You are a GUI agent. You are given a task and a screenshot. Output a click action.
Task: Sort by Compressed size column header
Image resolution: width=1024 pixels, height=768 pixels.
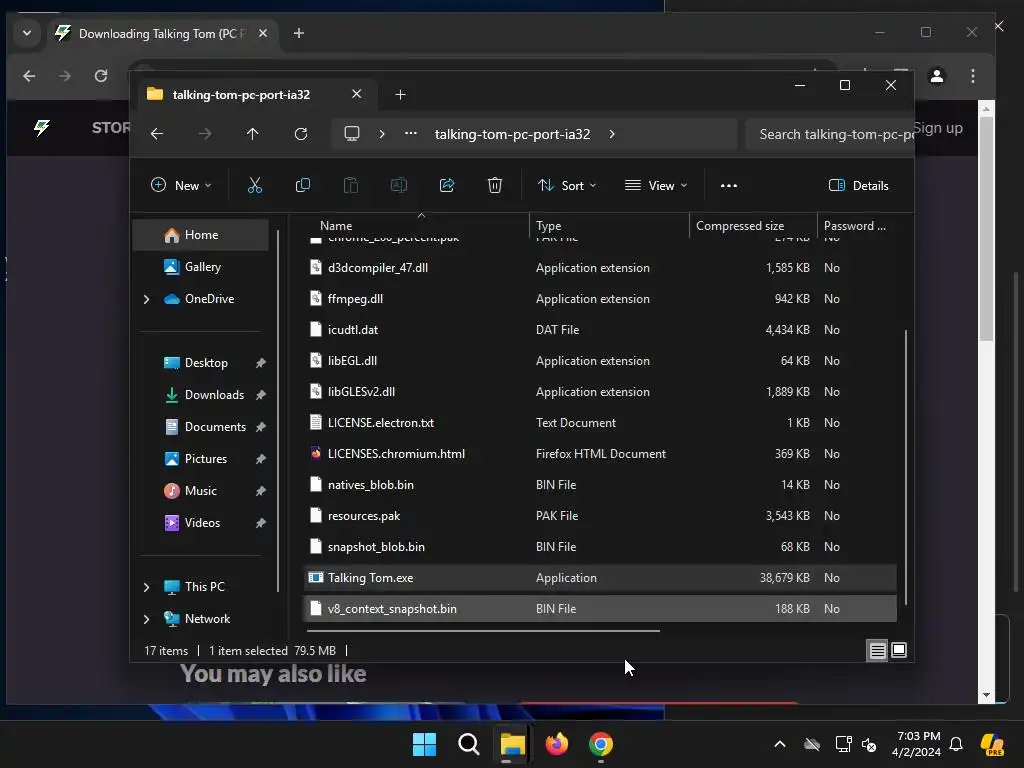tap(753, 226)
